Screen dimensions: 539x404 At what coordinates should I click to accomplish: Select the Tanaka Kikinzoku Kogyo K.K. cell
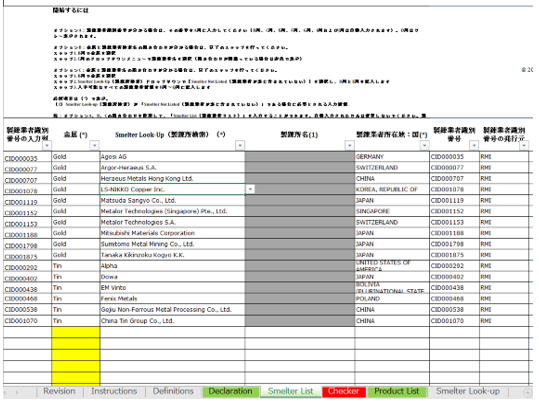click(172, 255)
